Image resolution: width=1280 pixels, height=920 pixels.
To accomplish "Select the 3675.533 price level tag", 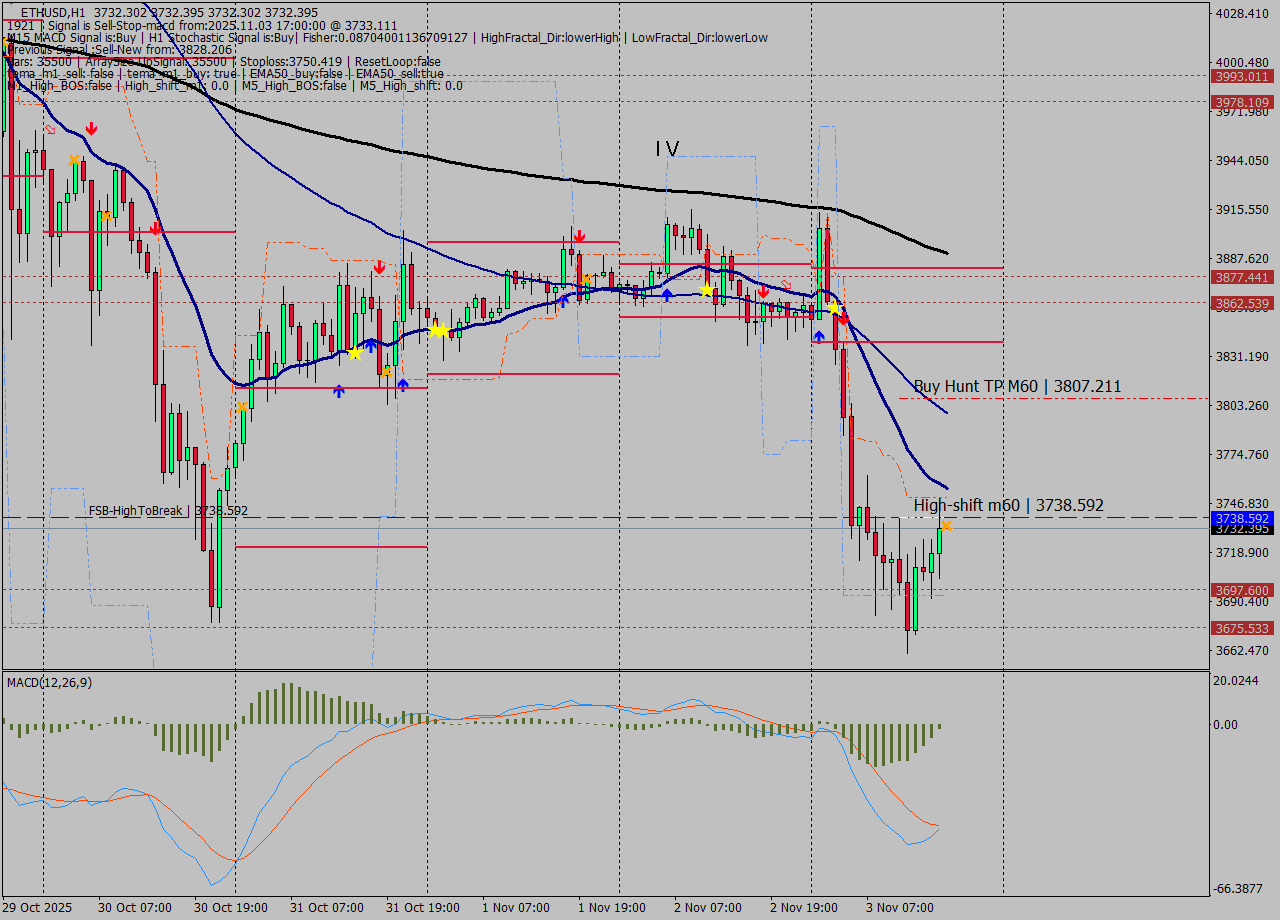I will point(1240,628).
